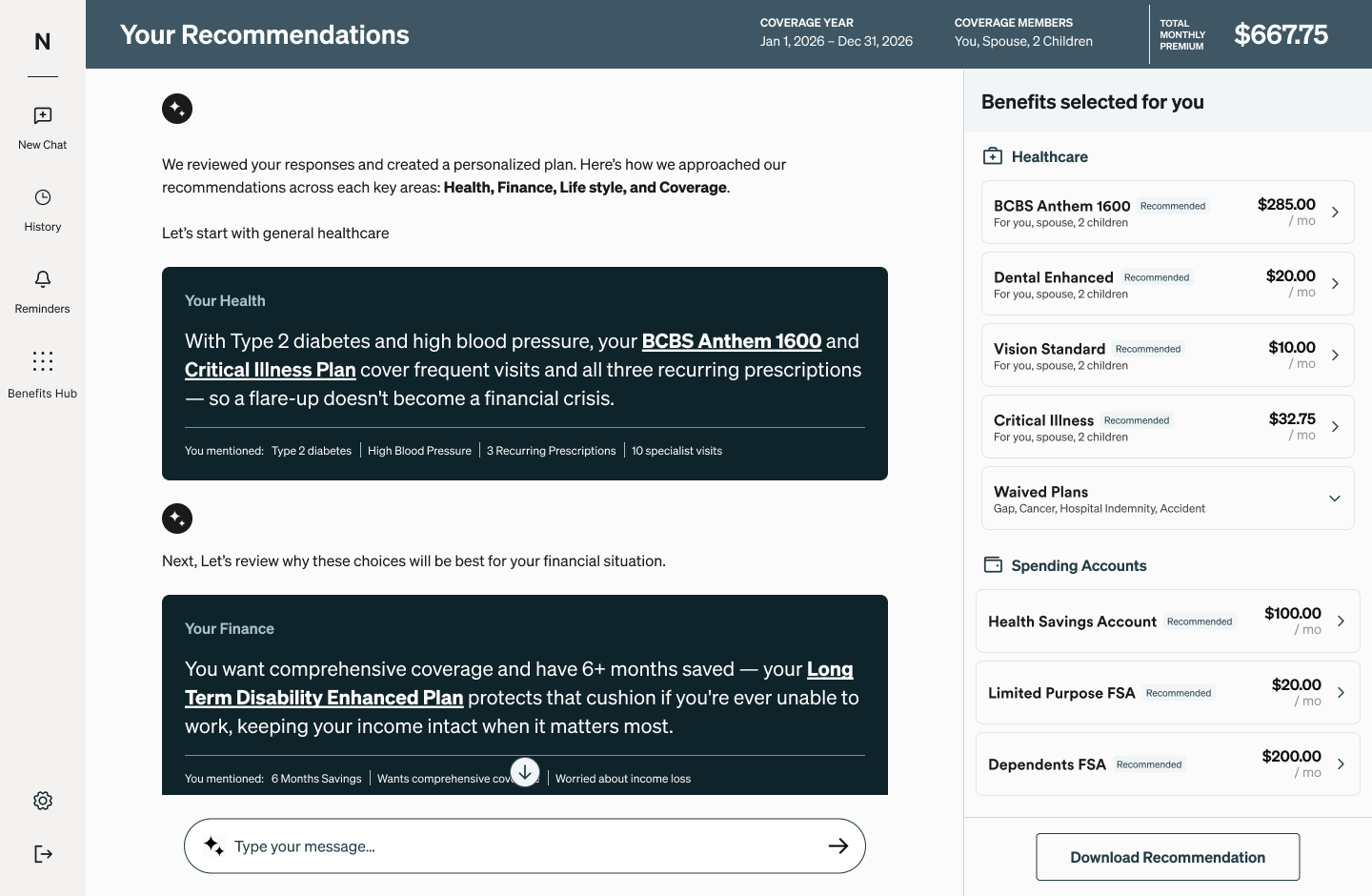This screenshot has width=1372, height=896.
Task: Click the High Blood Pressure tag
Action: (419, 451)
